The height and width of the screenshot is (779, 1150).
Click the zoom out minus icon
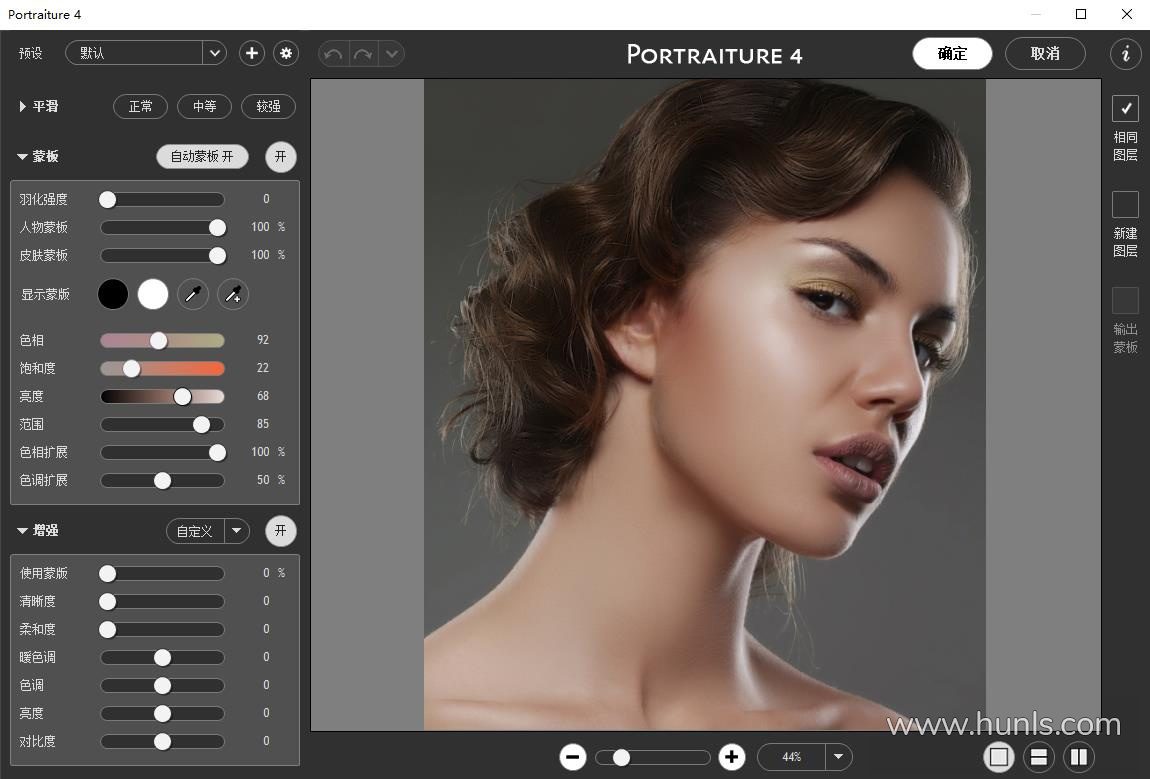(573, 757)
